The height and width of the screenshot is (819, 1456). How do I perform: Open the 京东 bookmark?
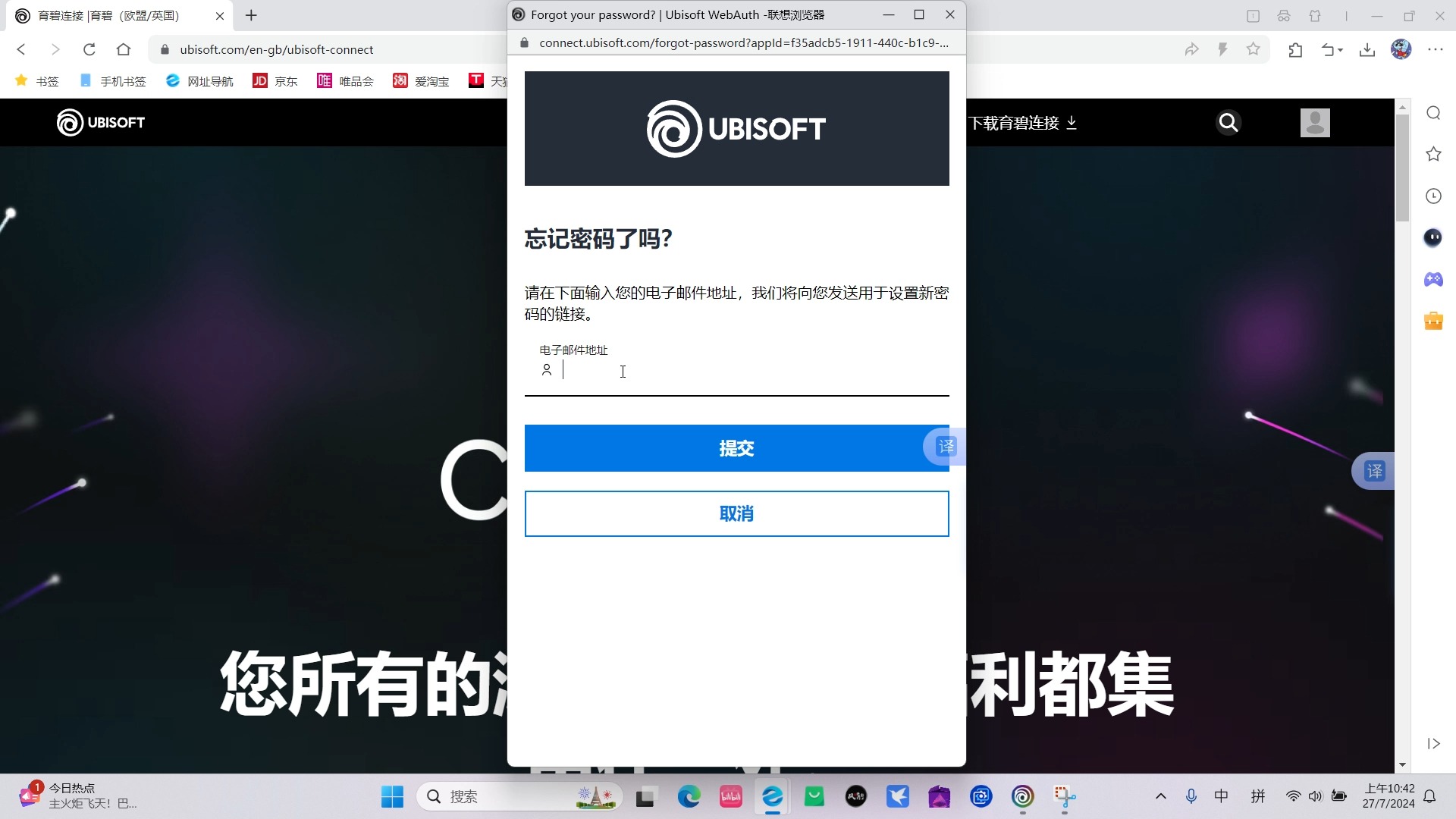275,80
